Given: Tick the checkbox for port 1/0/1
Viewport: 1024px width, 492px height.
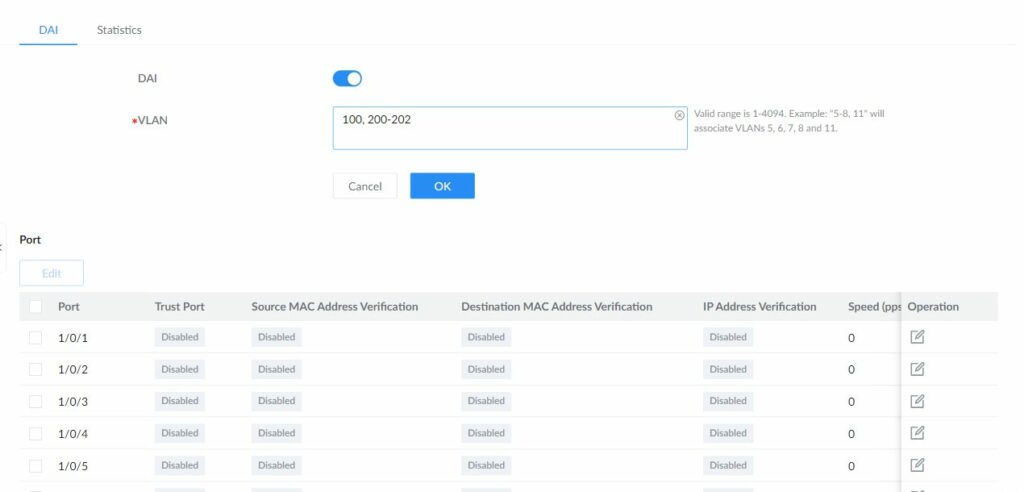Looking at the screenshot, I should click(x=35, y=338).
